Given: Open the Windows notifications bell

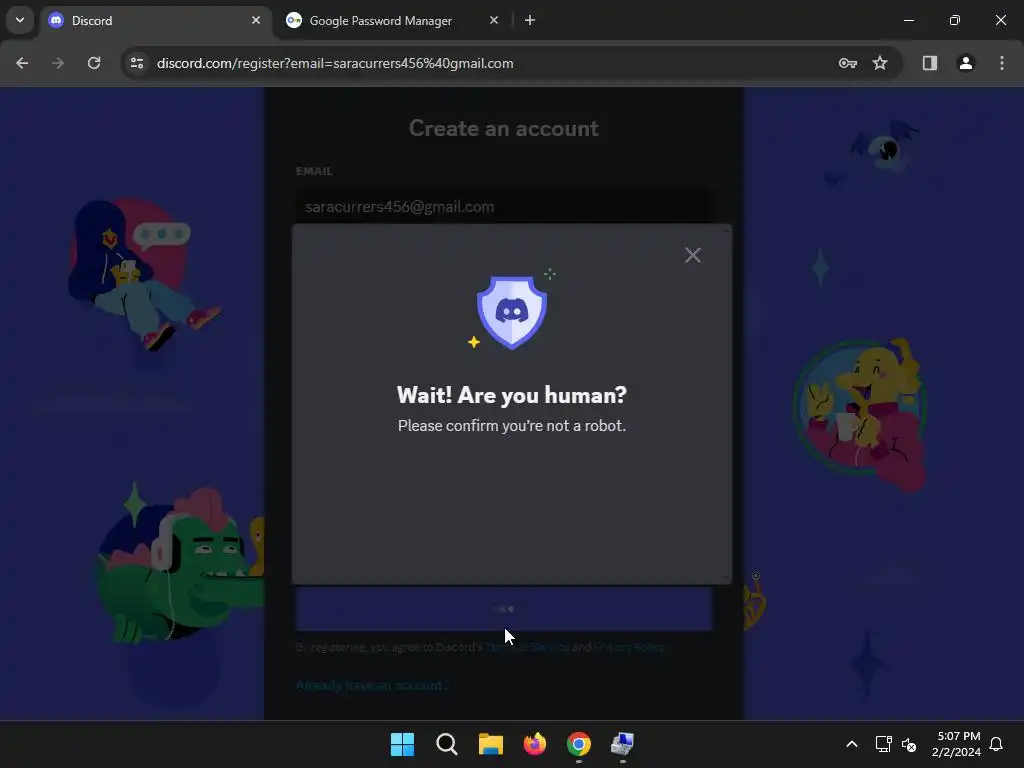Looking at the screenshot, I should [x=996, y=744].
